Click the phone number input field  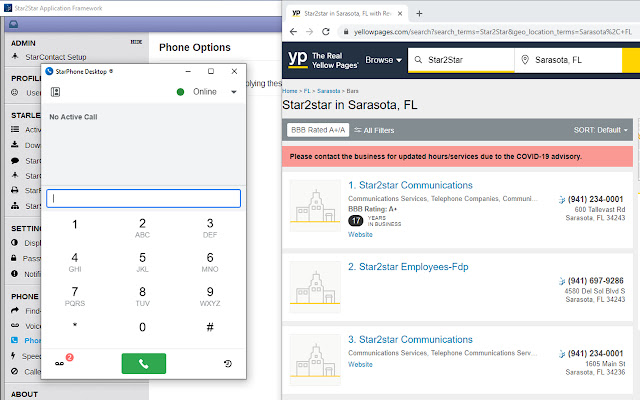[x=143, y=198]
